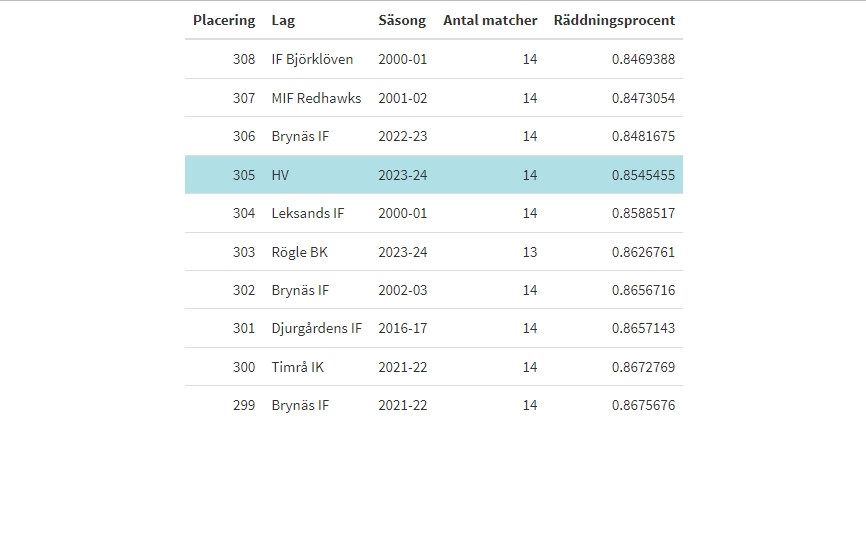Screen dimensions: 866x552
Task: Click the Lag column header
Action: click(x=283, y=20)
